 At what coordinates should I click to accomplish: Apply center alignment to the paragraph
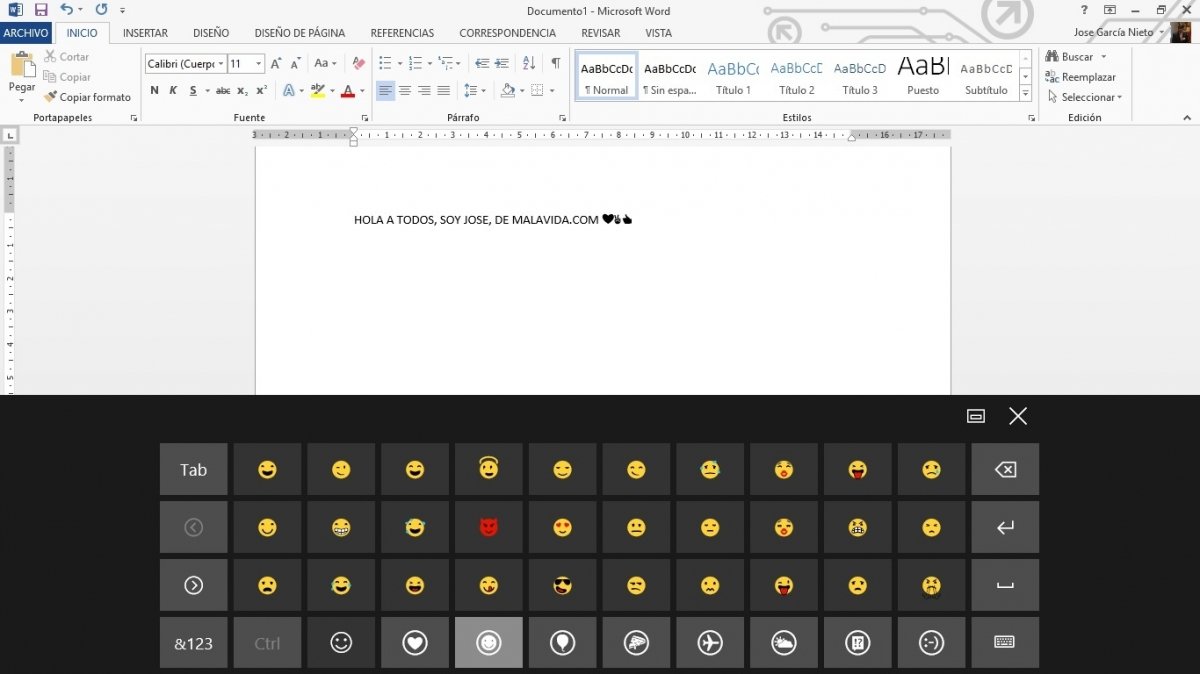pos(405,90)
